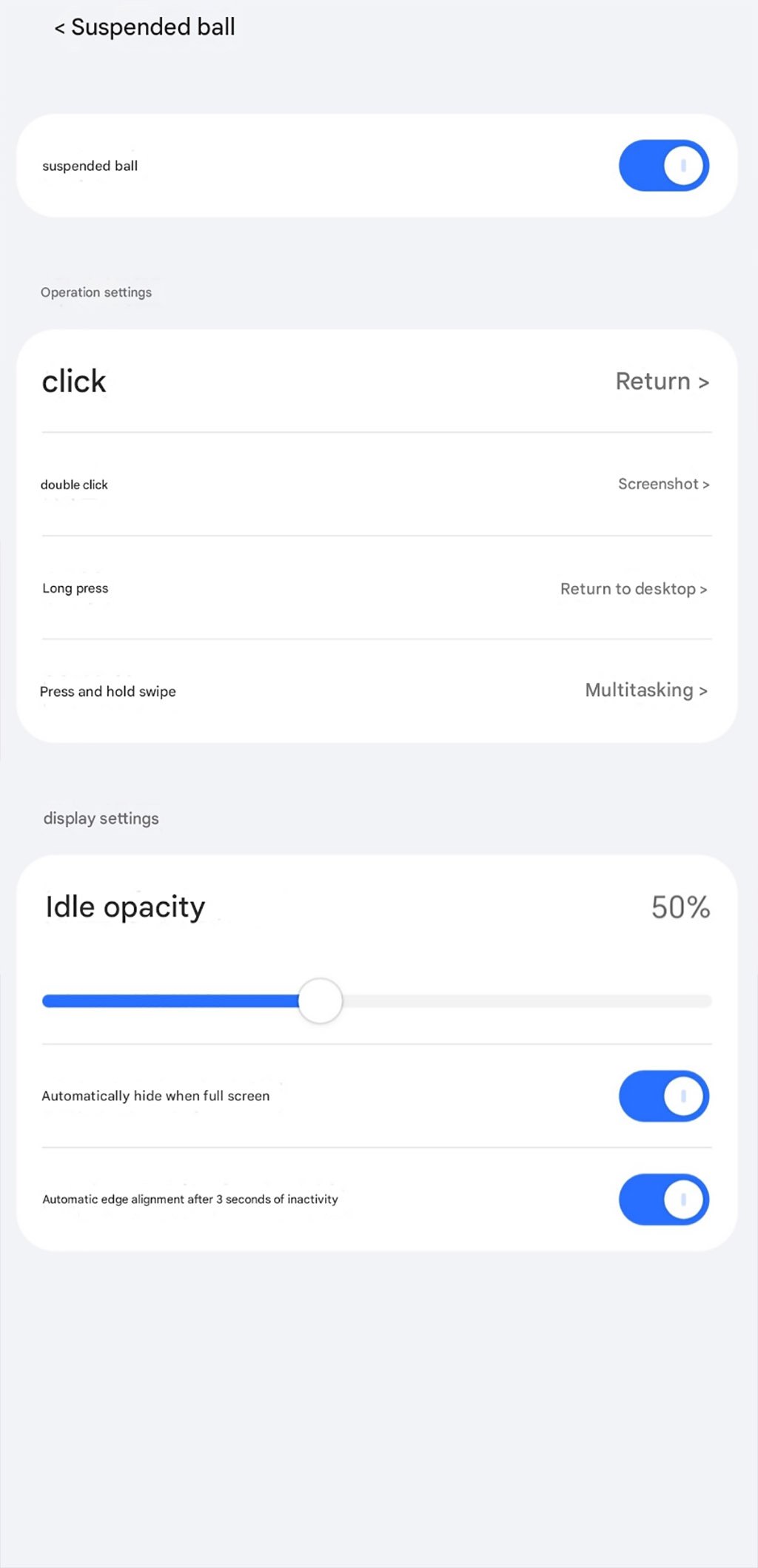758x1568 pixels.
Task: Tap the Idle opacity label
Action: [125, 907]
